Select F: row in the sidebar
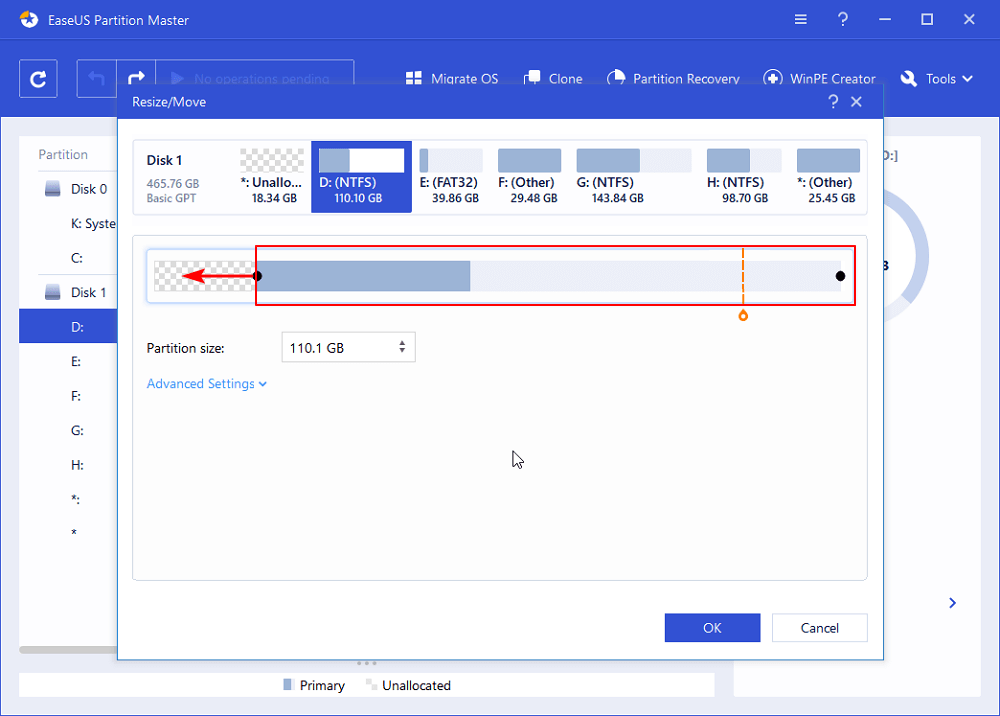Image resolution: width=1000 pixels, height=716 pixels. [68, 396]
